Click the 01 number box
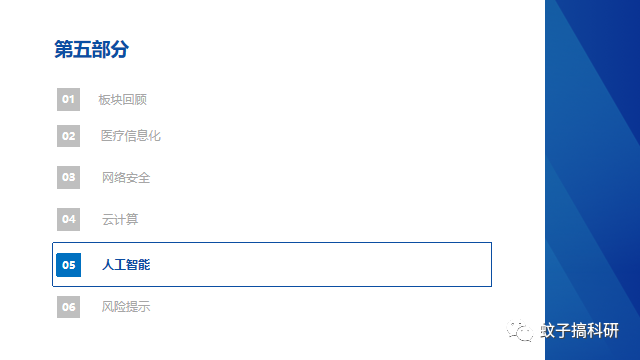Viewport: 640px width, 360px height. [x=68, y=99]
